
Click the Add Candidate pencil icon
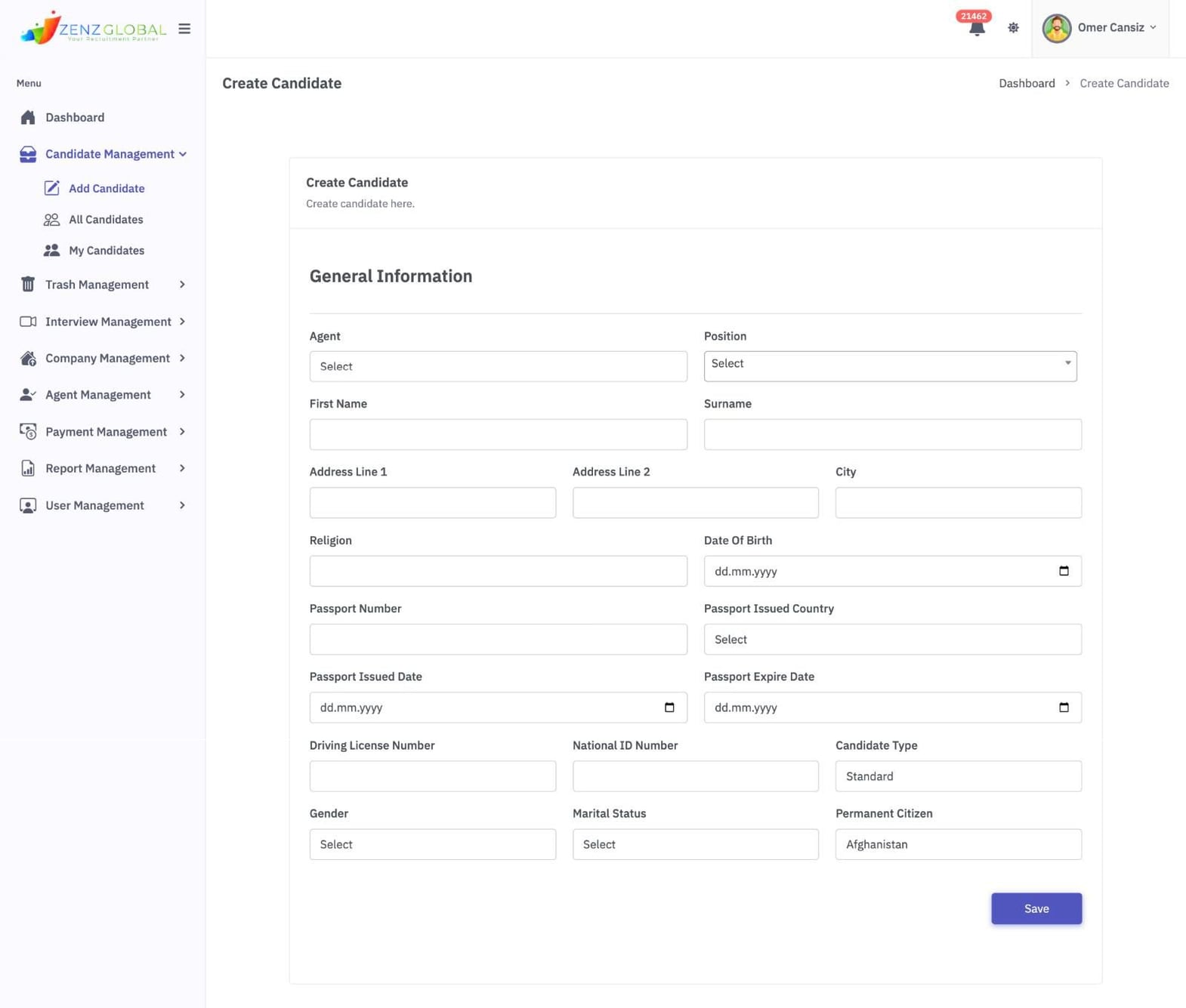51,188
